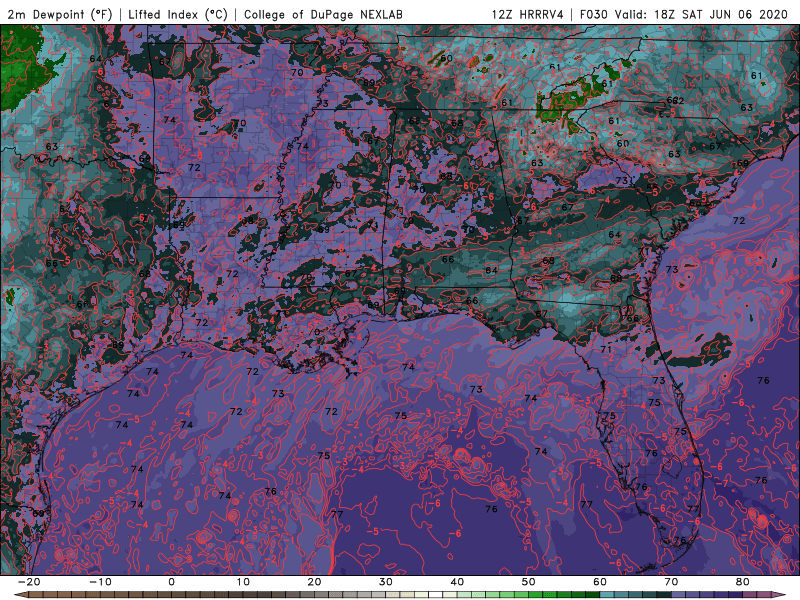Click the color bar's left end arrow
Viewport: 800px width, 600px height.
click(20, 595)
